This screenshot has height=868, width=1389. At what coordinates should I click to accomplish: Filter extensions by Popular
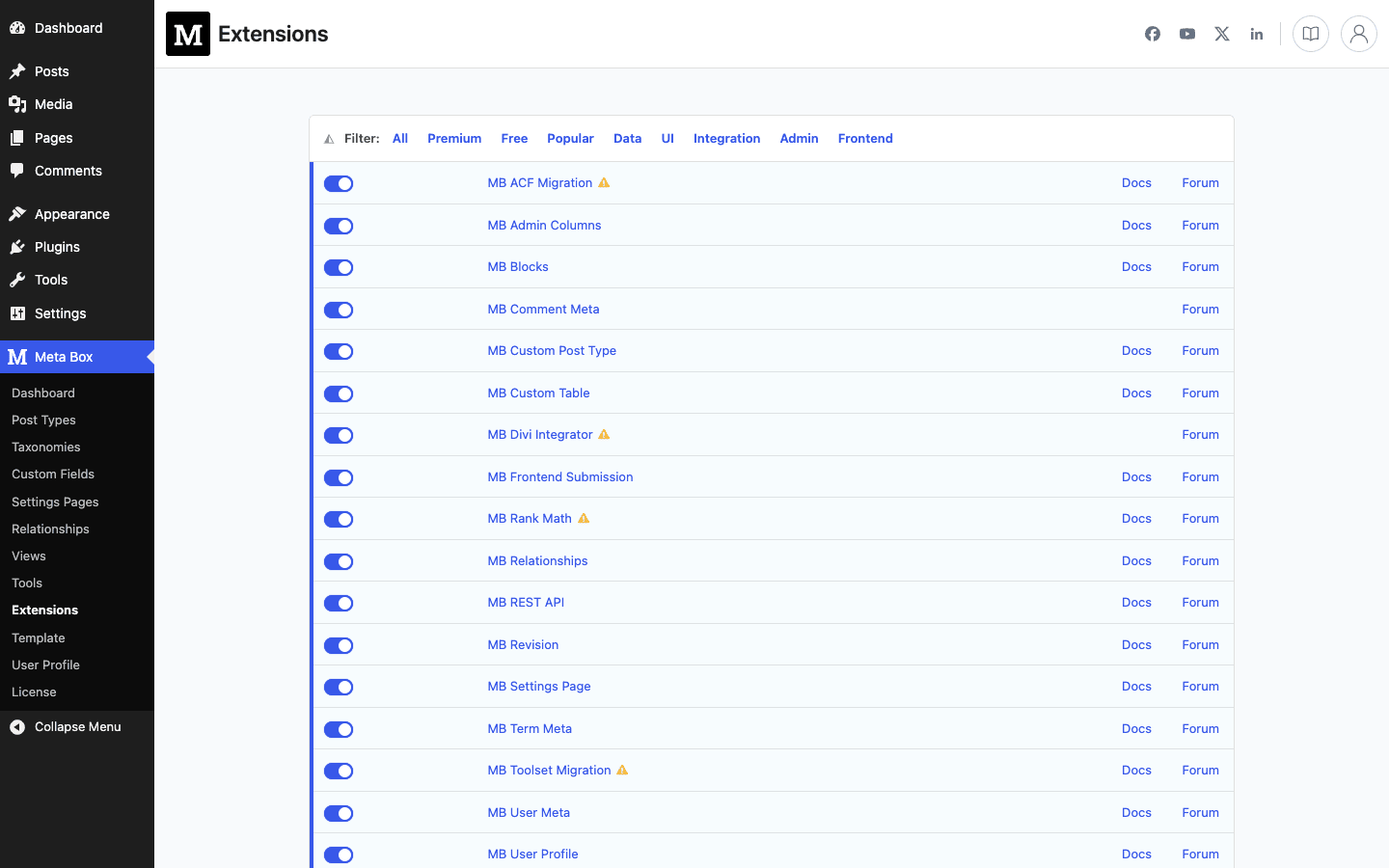coord(570,138)
